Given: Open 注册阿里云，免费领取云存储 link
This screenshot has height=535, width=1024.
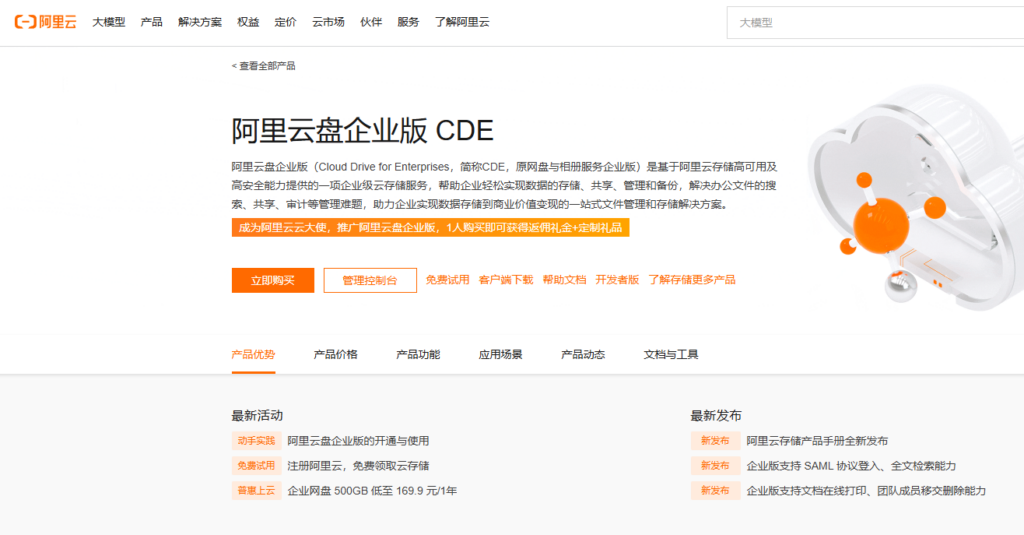Looking at the screenshot, I should [x=359, y=466].
